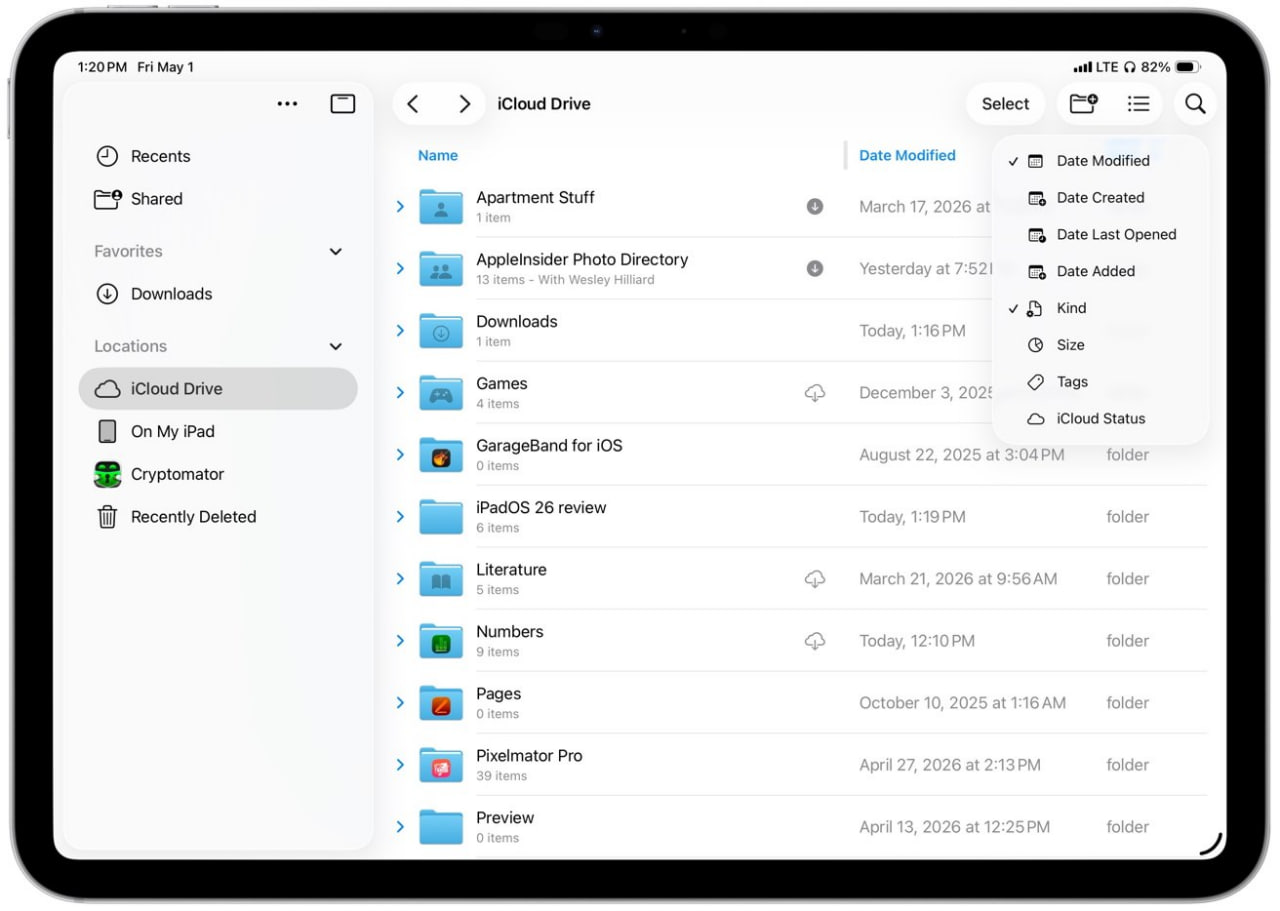Open the Pages folder icon
Screen dimensions: 1280x911
[x=441, y=702]
